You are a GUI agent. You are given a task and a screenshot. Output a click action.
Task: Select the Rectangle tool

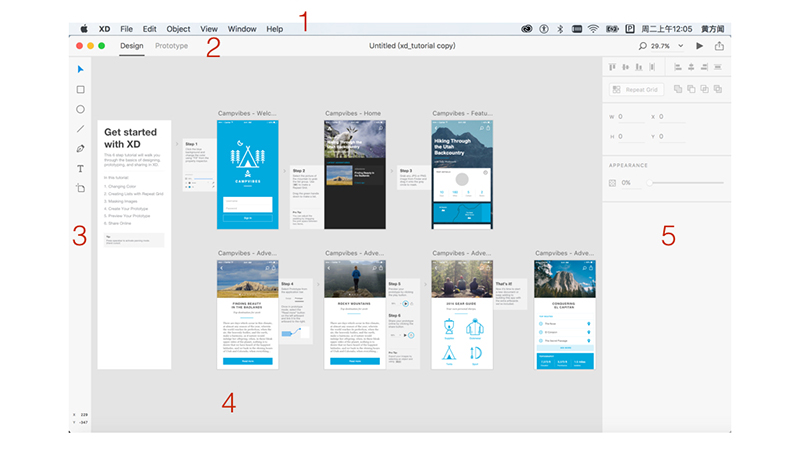point(81,89)
